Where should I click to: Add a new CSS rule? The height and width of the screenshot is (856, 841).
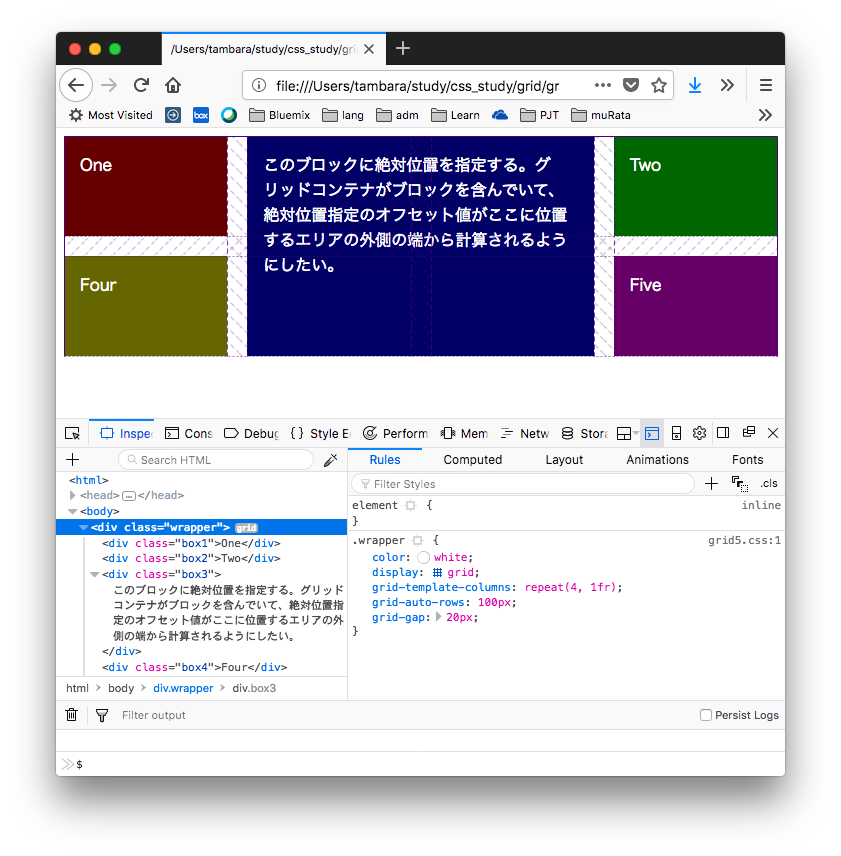pyautogui.click(x=711, y=484)
